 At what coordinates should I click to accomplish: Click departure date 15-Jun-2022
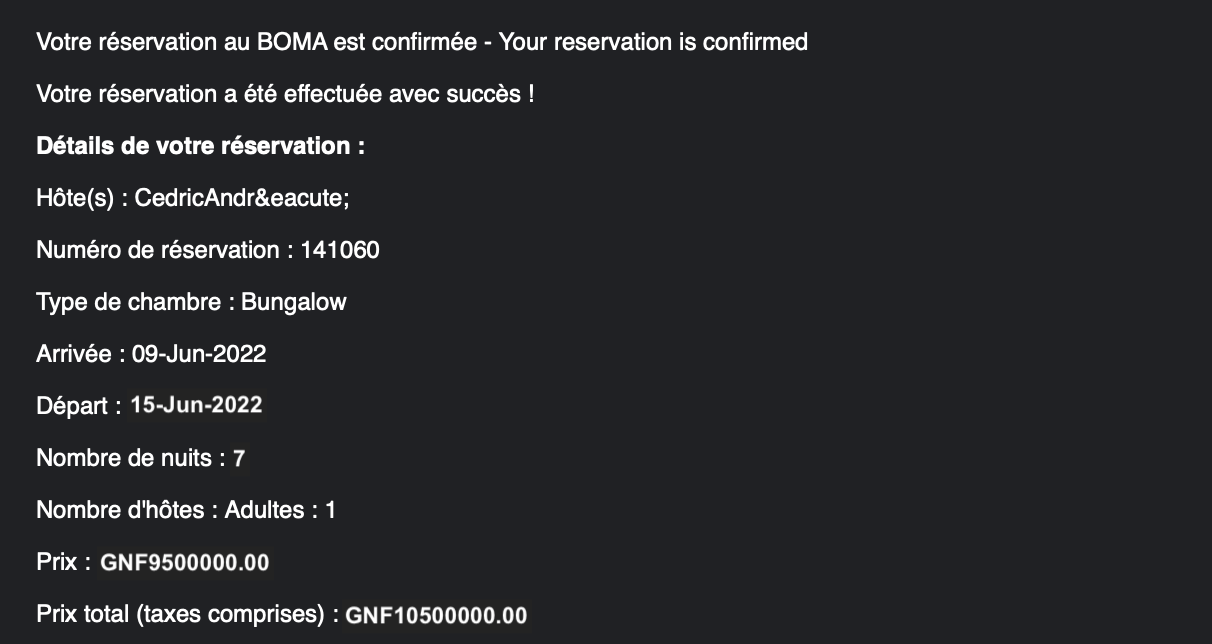(x=197, y=405)
